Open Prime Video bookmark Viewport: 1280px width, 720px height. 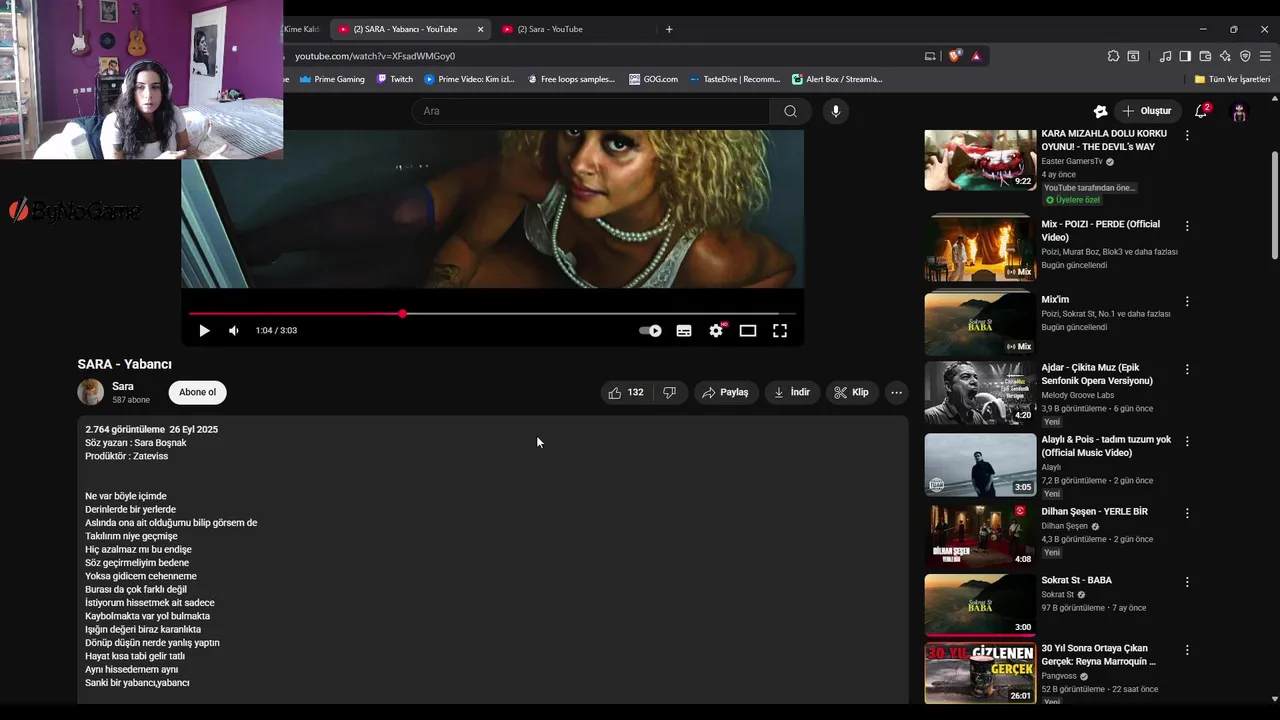(x=469, y=79)
